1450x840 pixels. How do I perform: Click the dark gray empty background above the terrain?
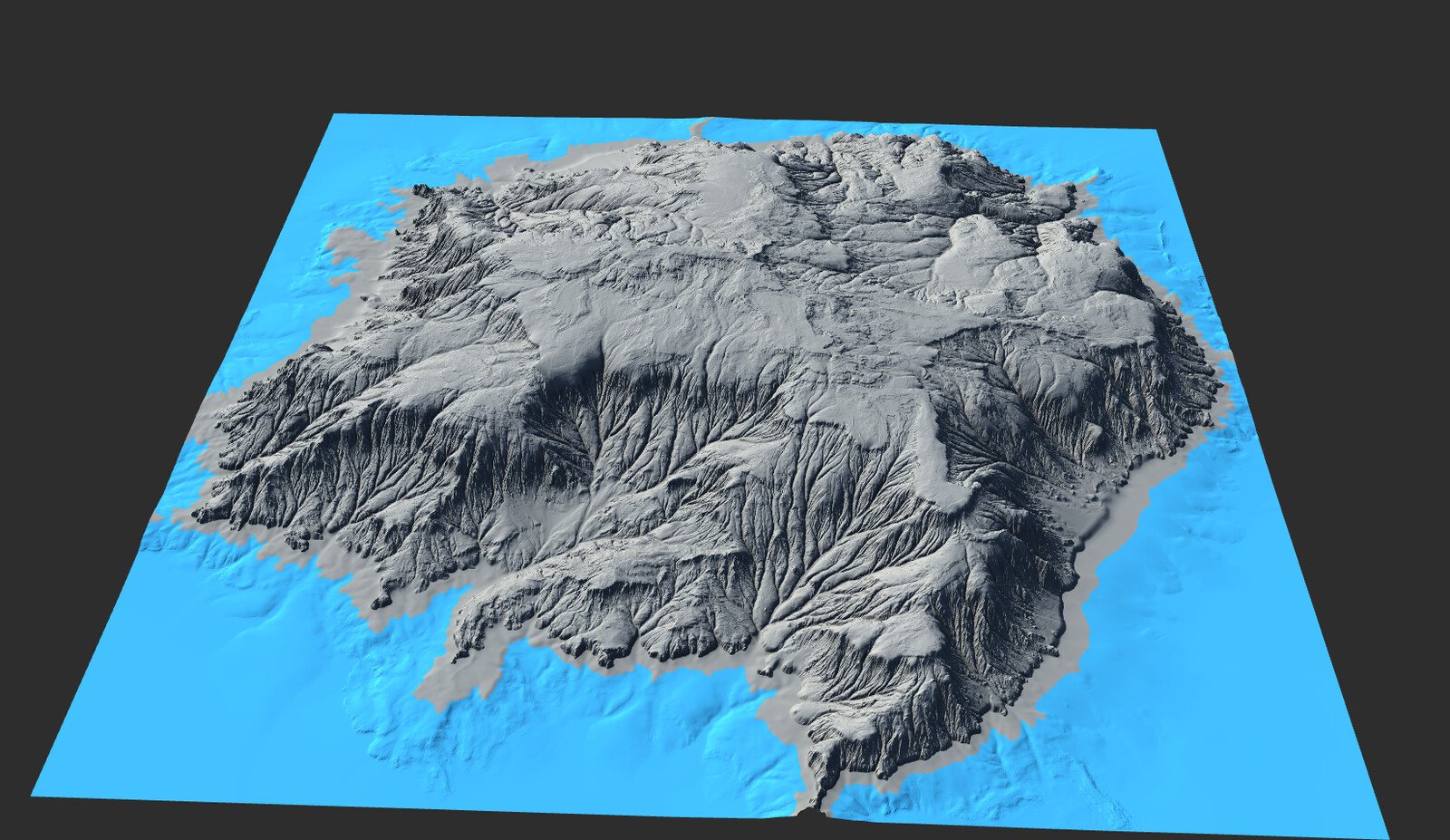click(725, 54)
